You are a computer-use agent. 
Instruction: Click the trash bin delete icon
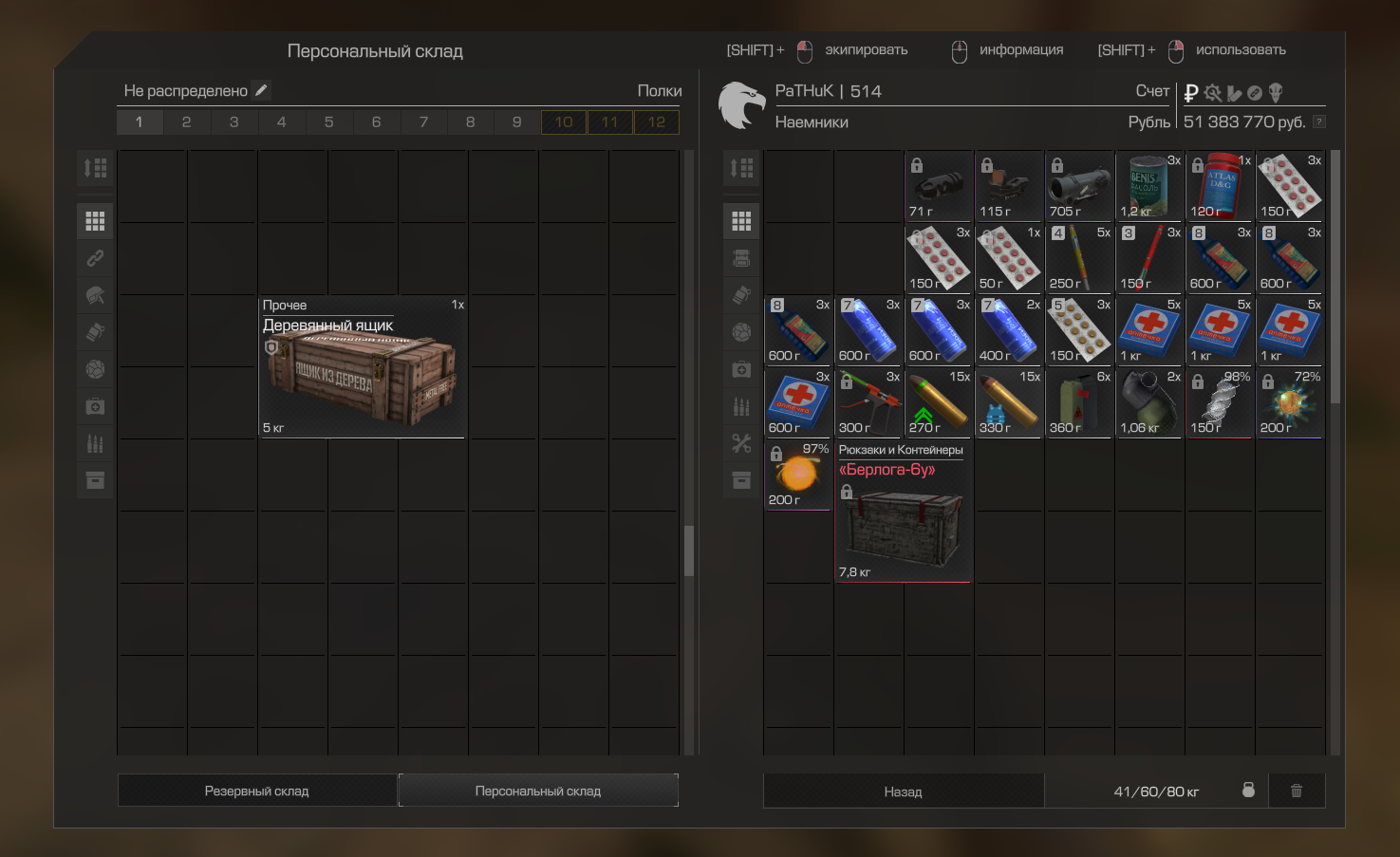click(x=1297, y=791)
